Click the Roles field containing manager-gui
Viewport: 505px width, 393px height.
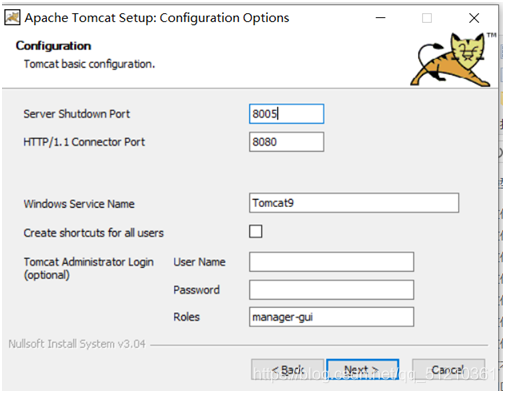[x=331, y=317]
